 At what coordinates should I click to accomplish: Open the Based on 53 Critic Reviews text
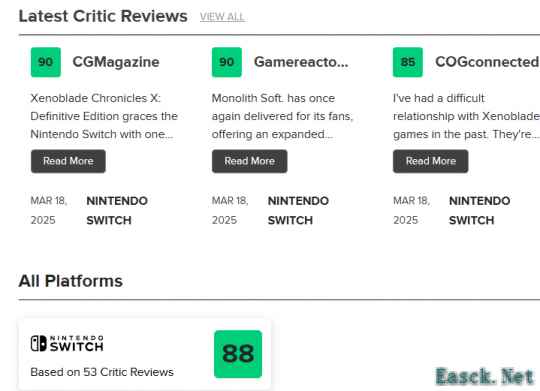(102, 372)
